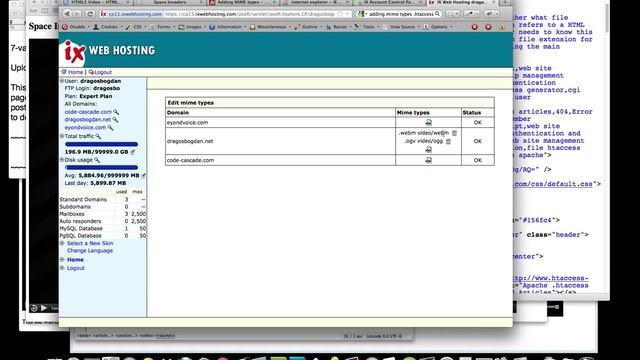Click the add mime type icon for dragosbogdan.net
The image size is (640, 360).
point(428,149)
